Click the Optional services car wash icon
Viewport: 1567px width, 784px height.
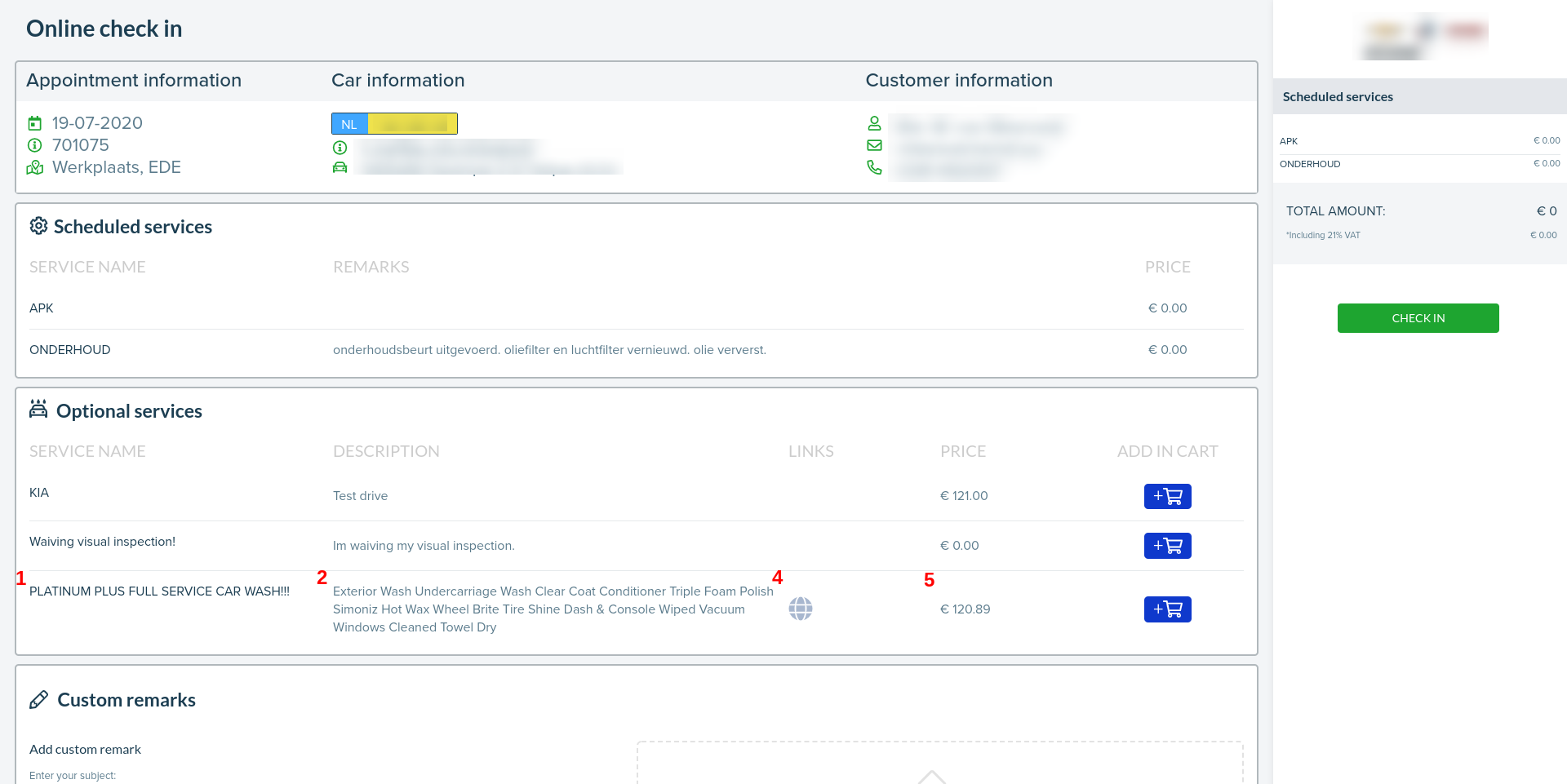coord(38,409)
